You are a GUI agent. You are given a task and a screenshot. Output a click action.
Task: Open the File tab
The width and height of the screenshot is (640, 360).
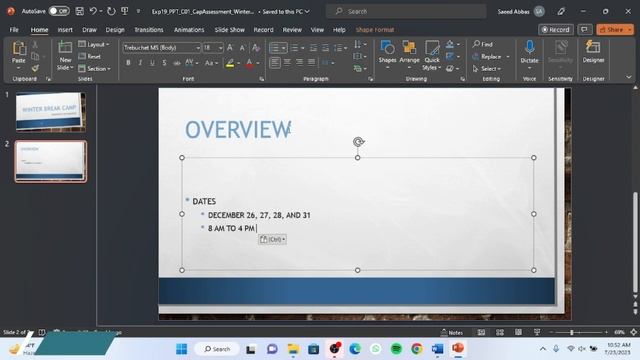14,30
